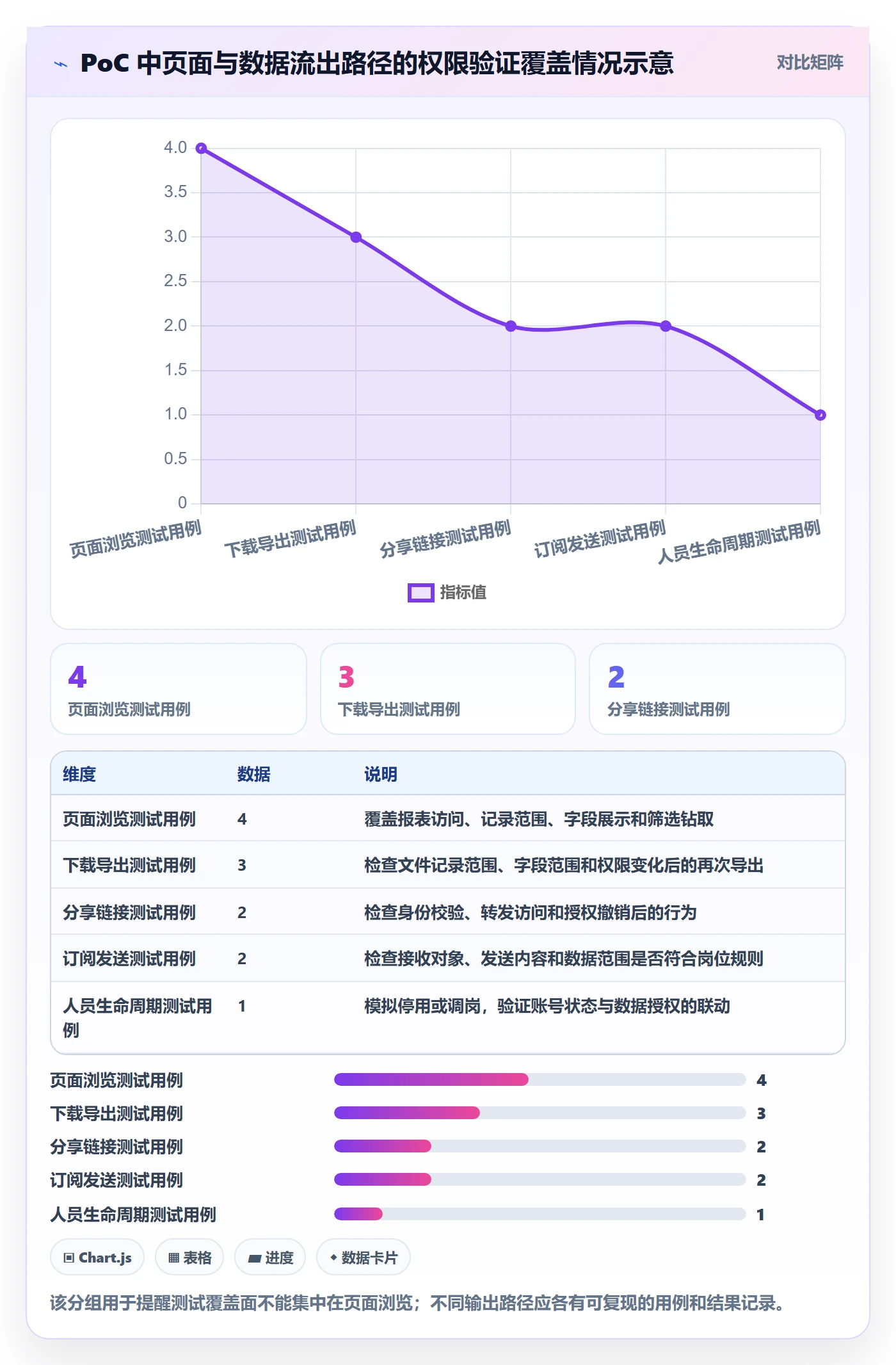Click the Chart.js tag chip
This screenshot has height=1365, width=896.
tap(97, 1257)
